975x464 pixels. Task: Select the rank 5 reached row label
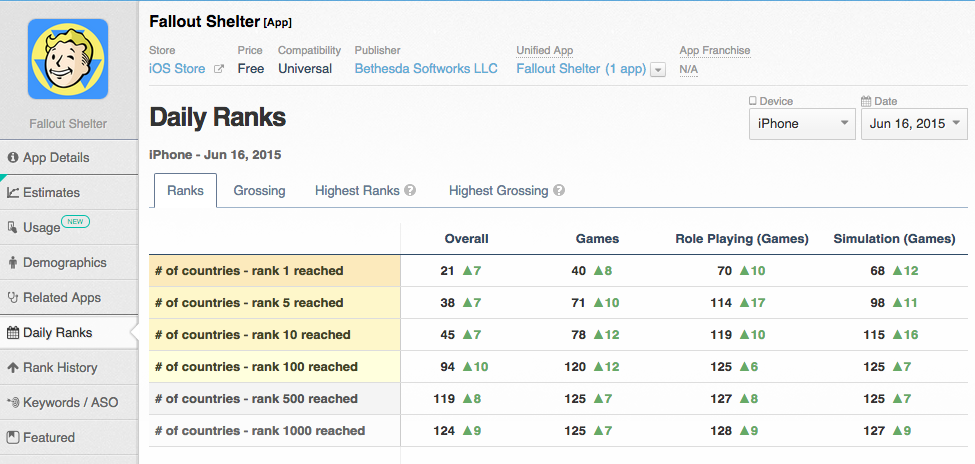pos(249,303)
